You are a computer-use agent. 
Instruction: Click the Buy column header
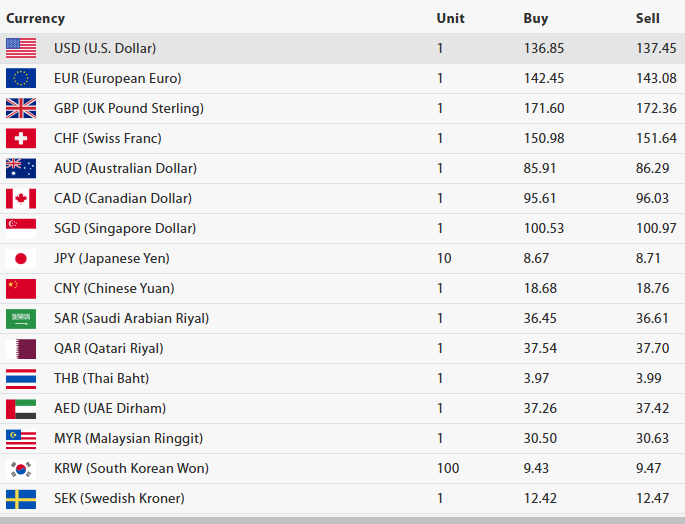[x=536, y=18]
